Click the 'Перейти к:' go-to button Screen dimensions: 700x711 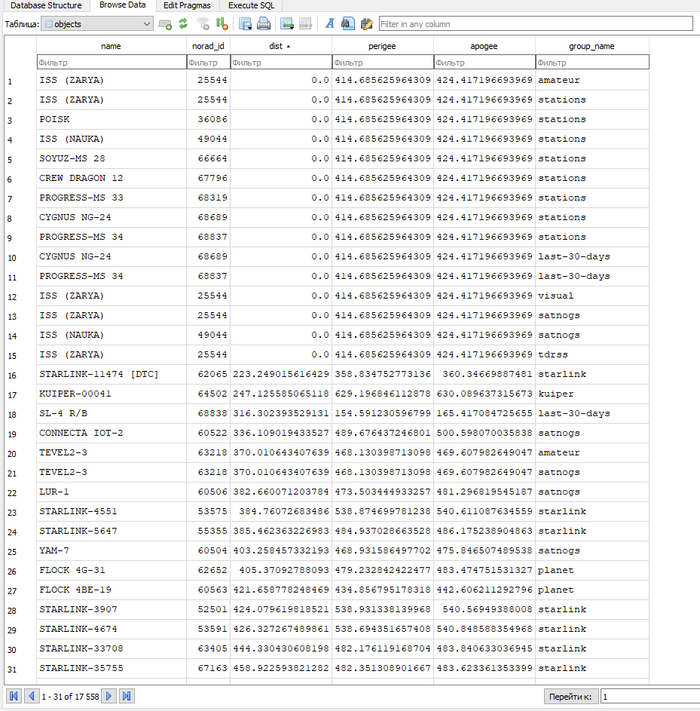pos(570,696)
